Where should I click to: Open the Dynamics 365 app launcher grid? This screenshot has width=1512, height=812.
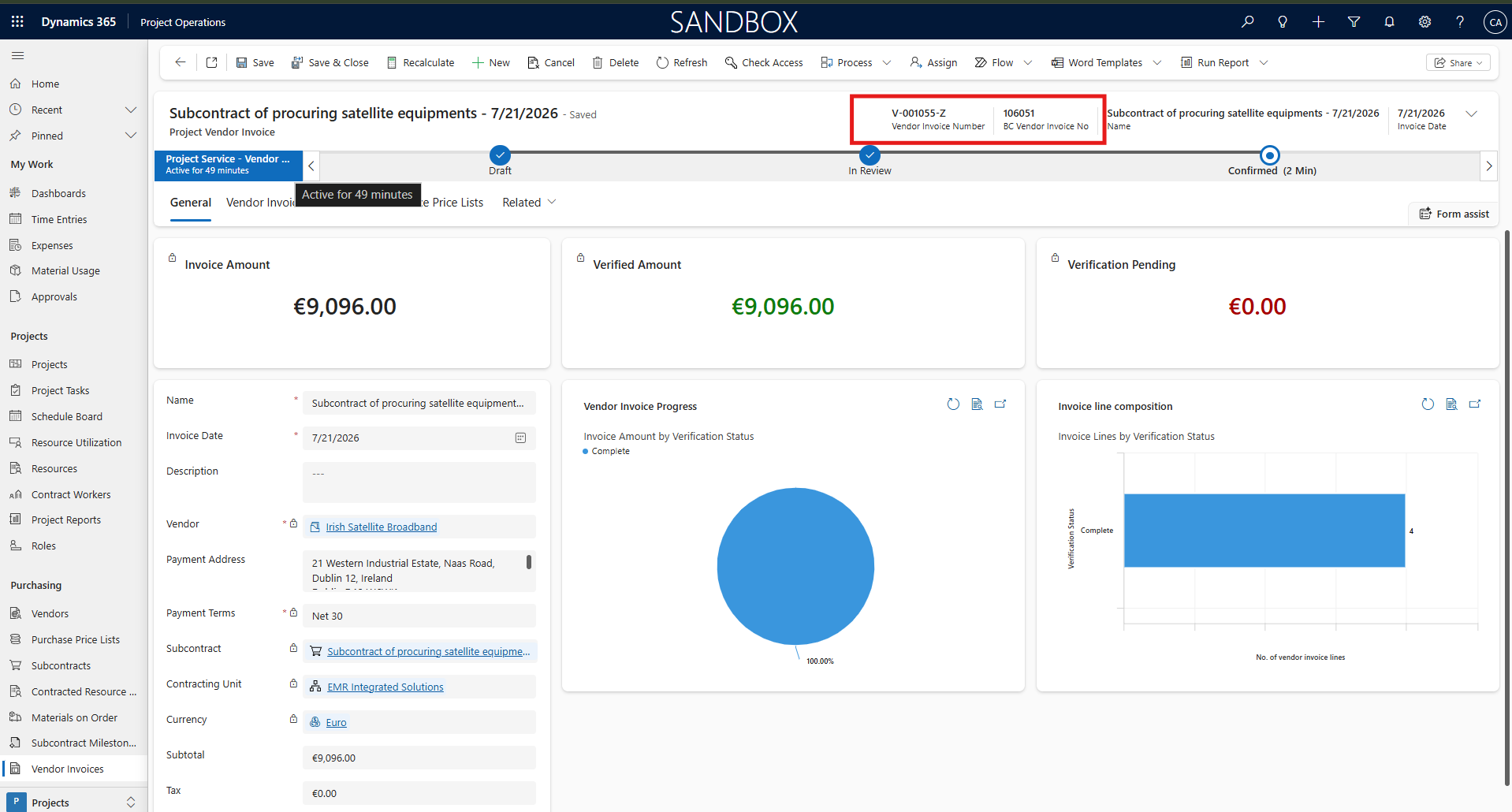point(17,22)
